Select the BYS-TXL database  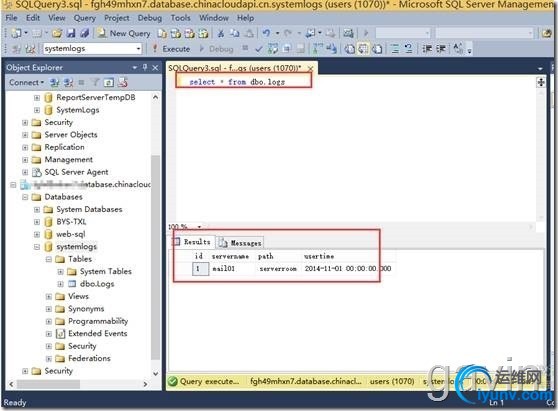click(71, 222)
